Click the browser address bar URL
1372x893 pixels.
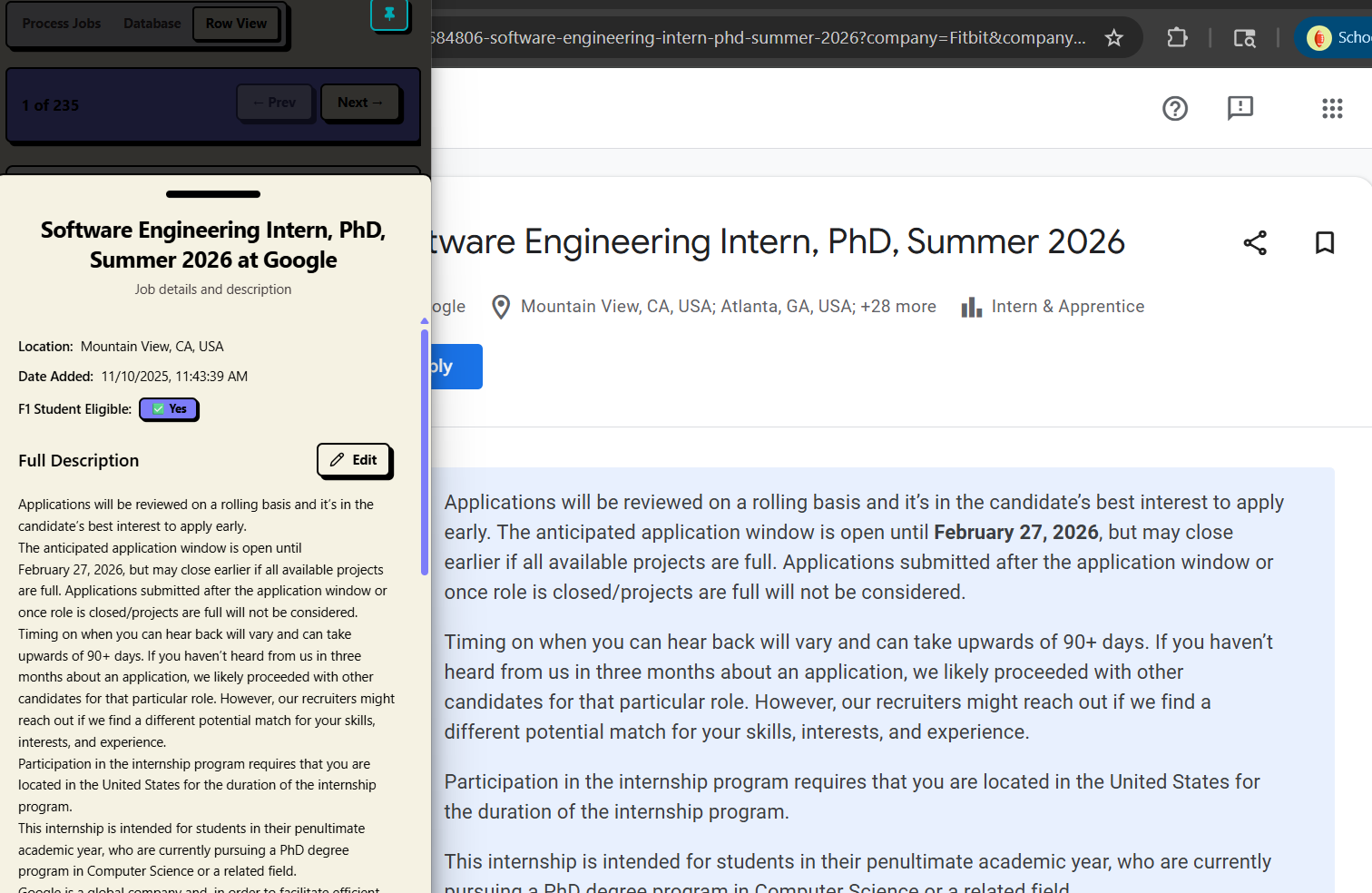[758, 38]
